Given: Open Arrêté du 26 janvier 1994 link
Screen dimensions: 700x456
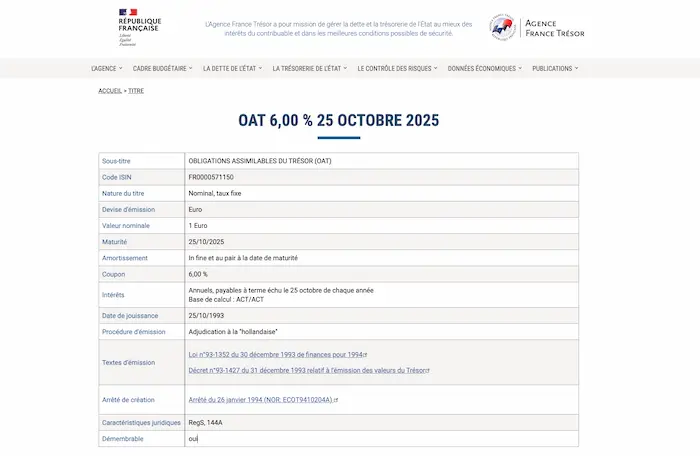Looking at the screenshot, I should pos(260,400).
